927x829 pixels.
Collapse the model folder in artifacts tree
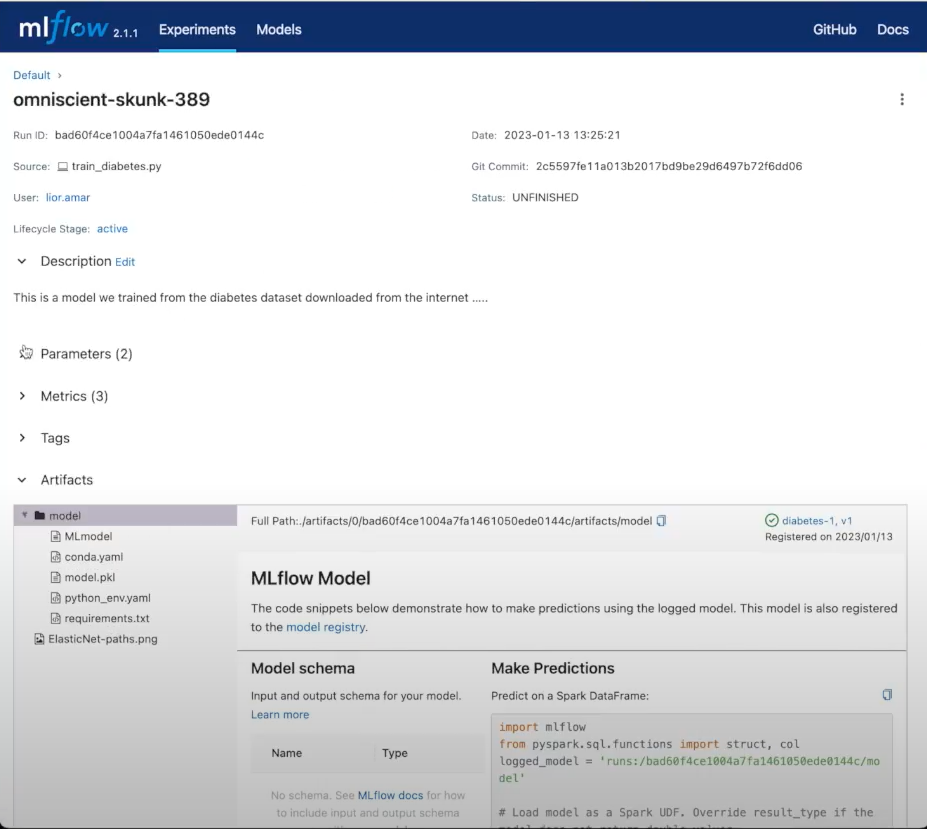coord(24,514)
